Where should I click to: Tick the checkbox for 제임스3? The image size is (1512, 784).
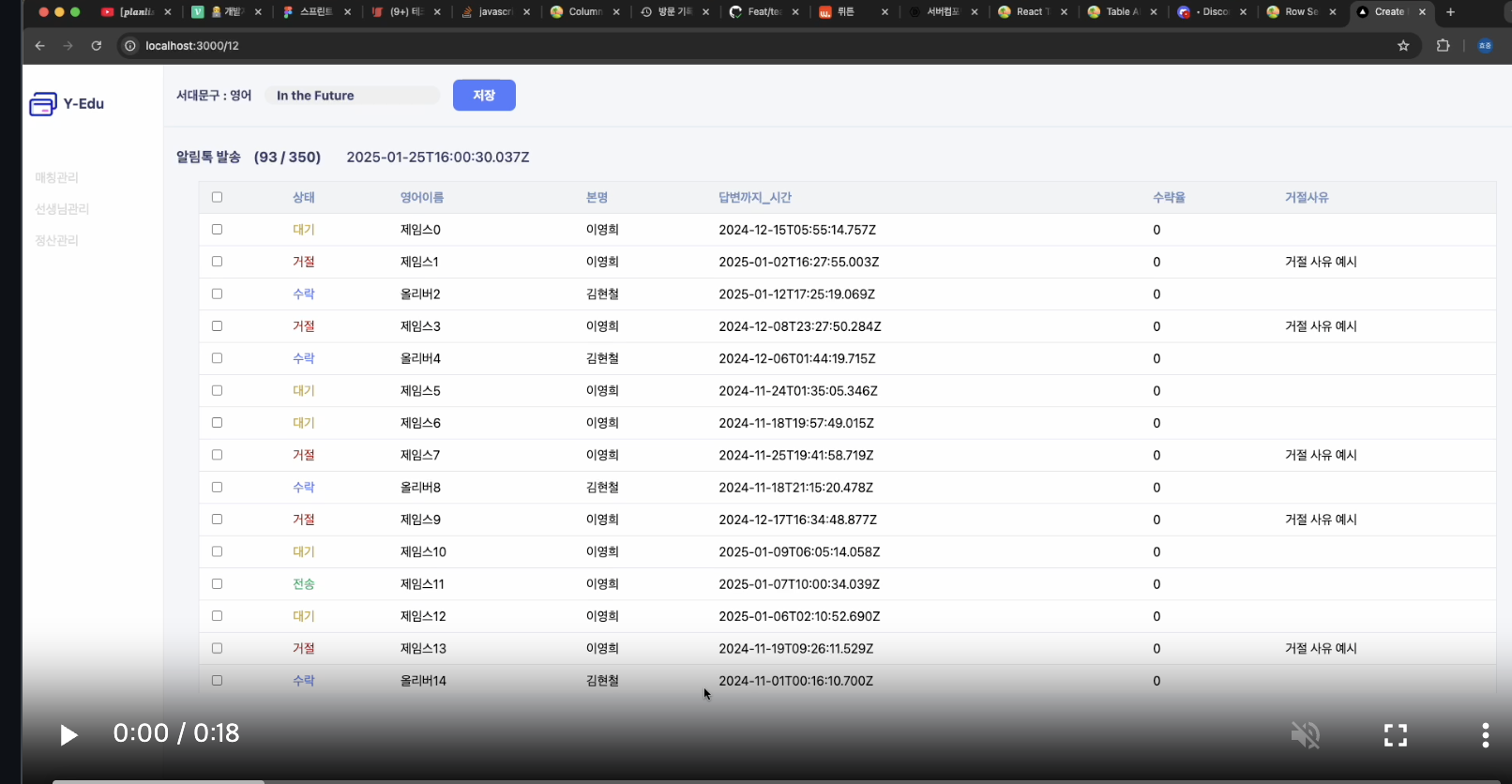217,325
